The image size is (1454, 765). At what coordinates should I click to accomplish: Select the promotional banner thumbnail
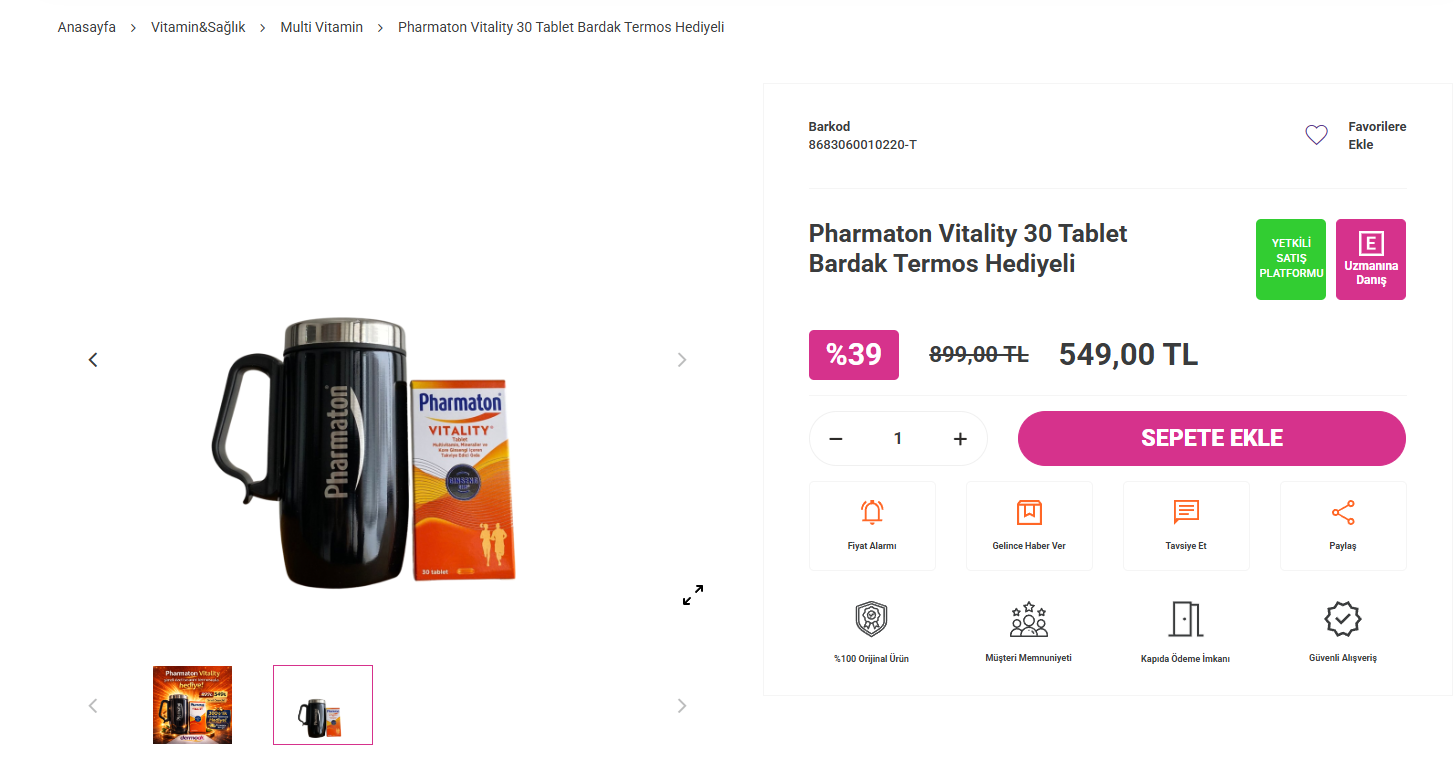192,705
